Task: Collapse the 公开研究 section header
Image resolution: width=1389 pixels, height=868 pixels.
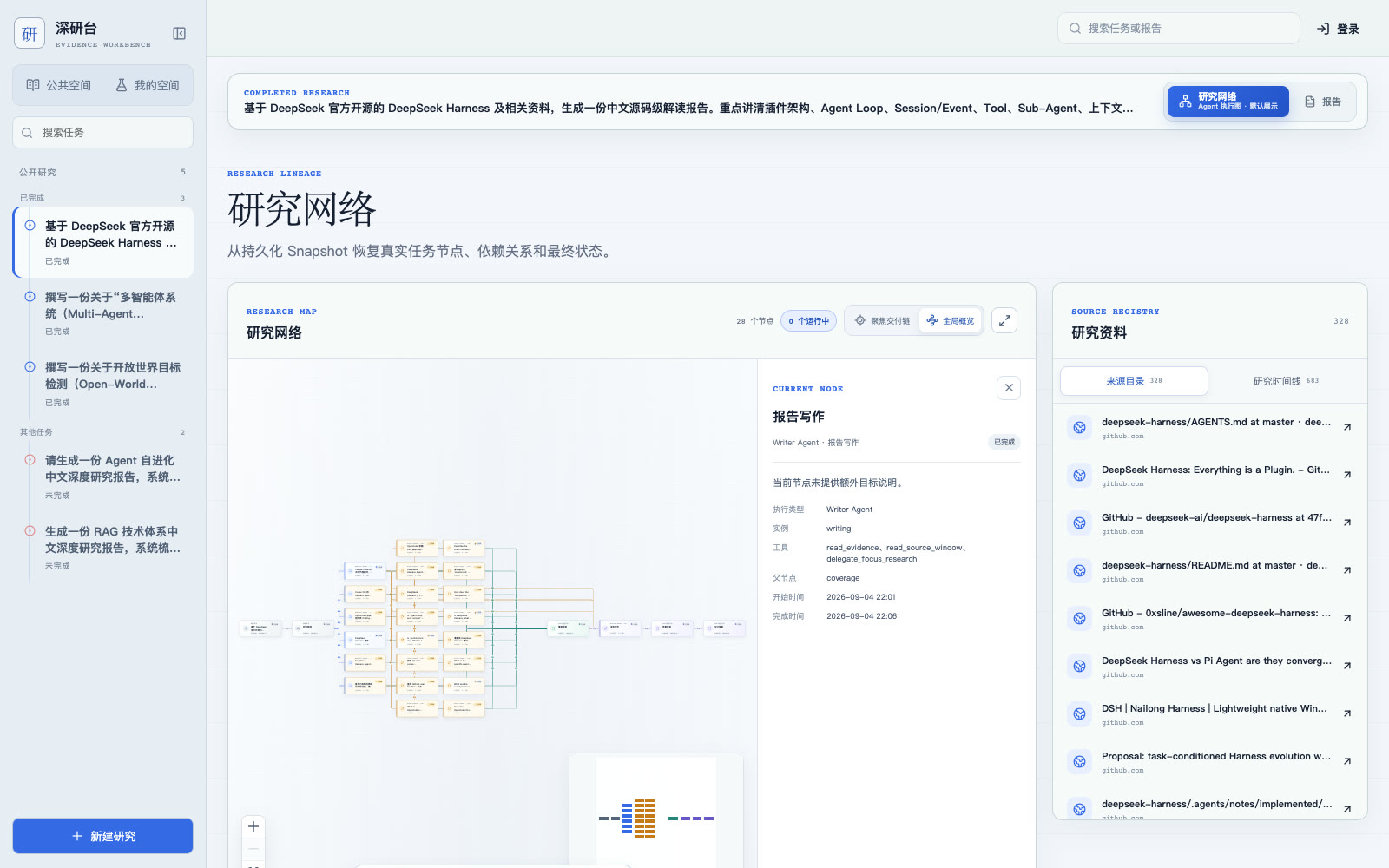Action: (102, 172)
